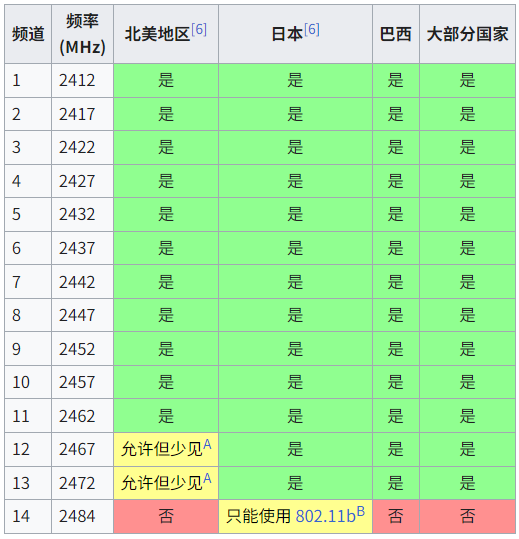The image size is (519, 539).
Task: Click channel number 14 cell
Action: pos(28,517)
